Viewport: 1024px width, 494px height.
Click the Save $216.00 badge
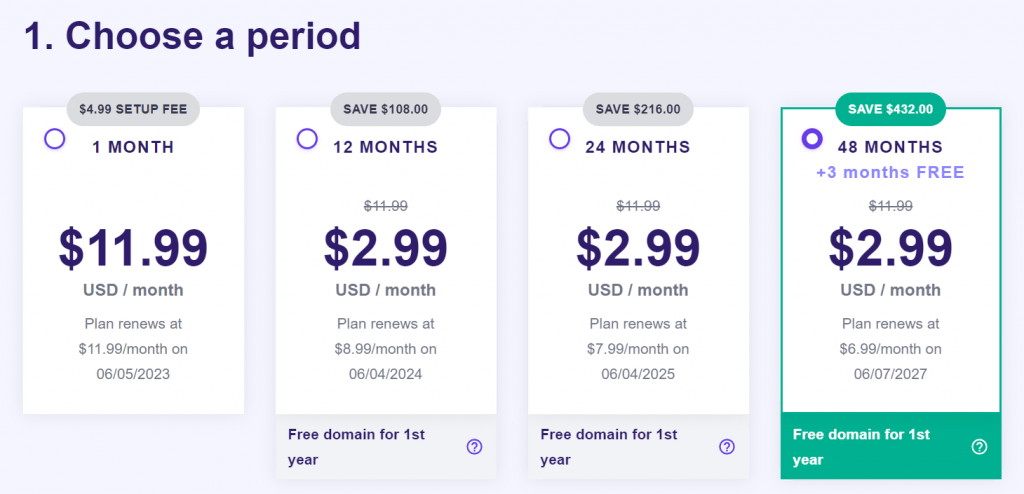pos(638,109)
